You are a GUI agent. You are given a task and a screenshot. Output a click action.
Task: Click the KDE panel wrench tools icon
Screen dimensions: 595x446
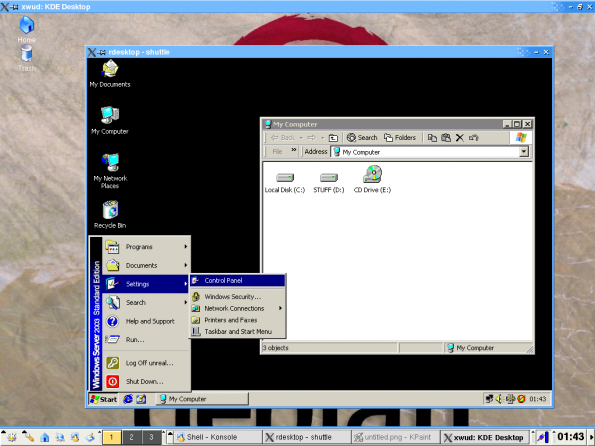point(28,437)
